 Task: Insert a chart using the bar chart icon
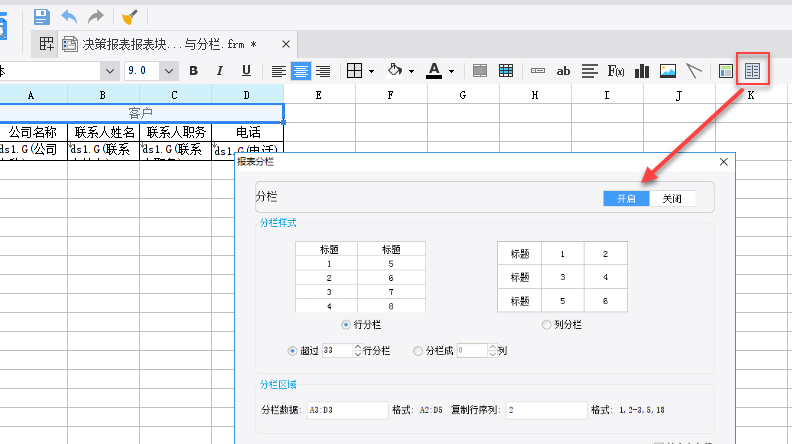[642, 71]
